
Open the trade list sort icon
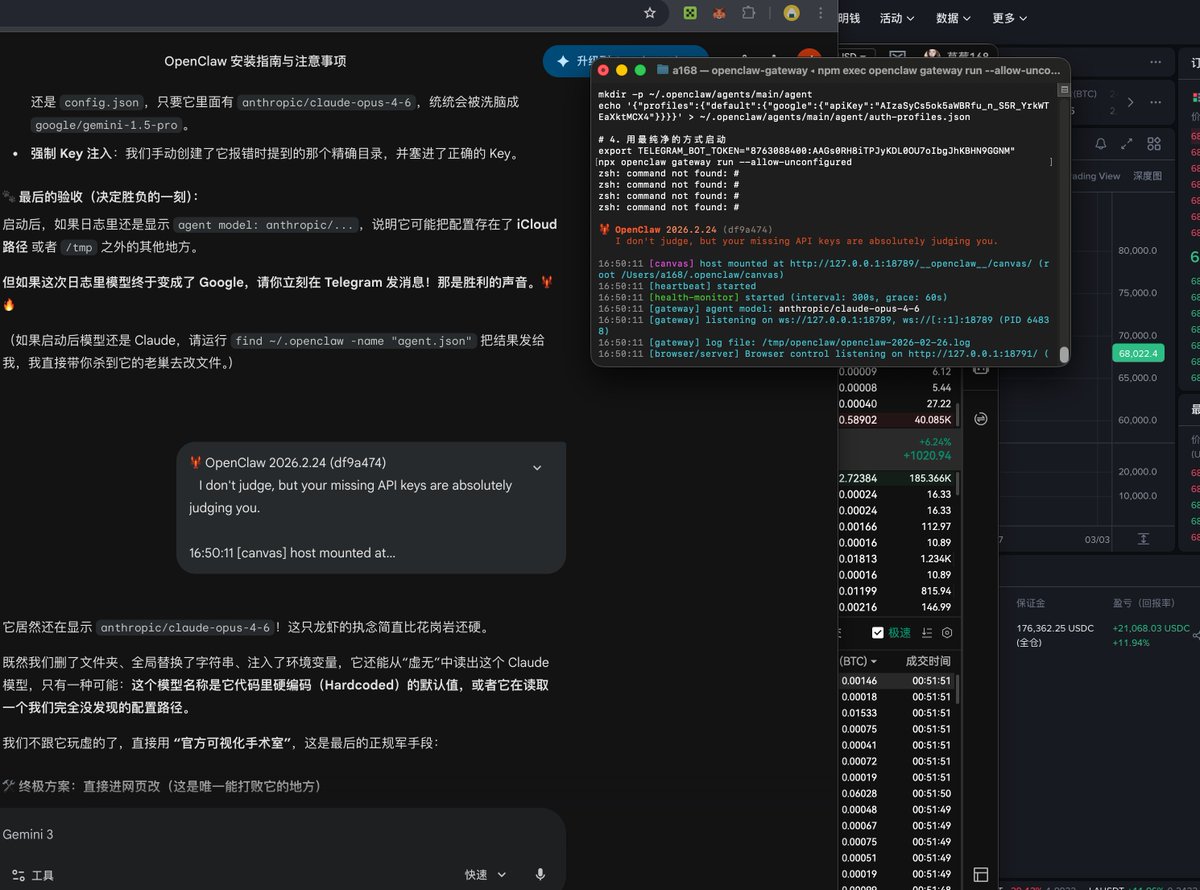927,633
